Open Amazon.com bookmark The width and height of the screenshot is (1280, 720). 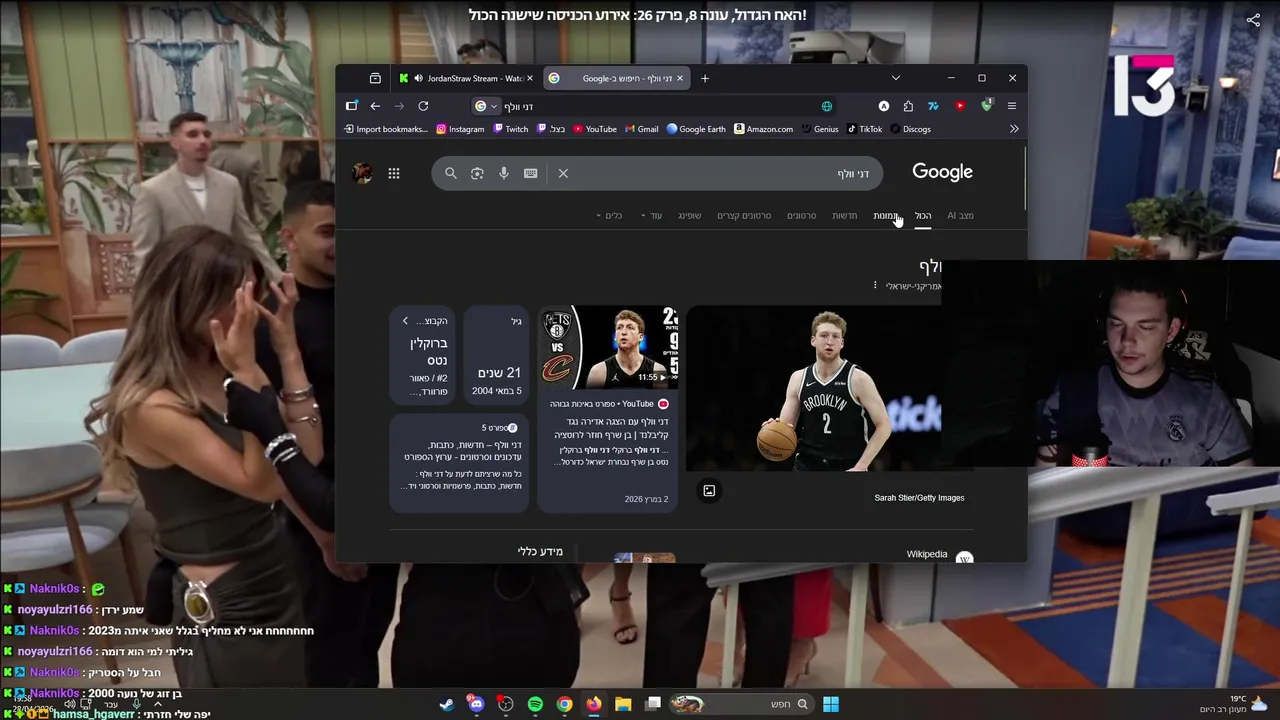[763, 129]
